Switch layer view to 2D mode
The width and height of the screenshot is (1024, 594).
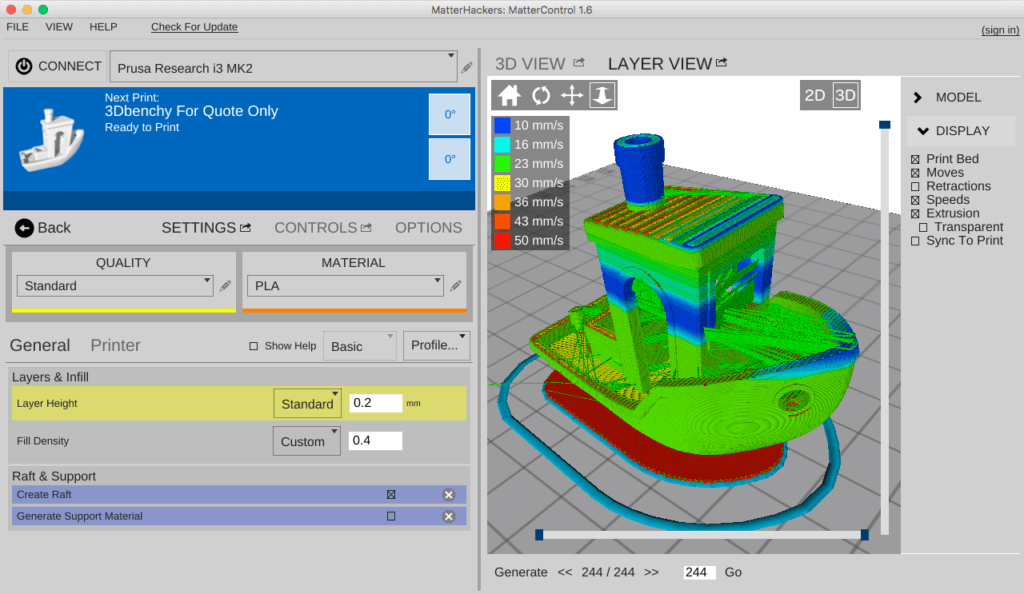pos(814,95)
